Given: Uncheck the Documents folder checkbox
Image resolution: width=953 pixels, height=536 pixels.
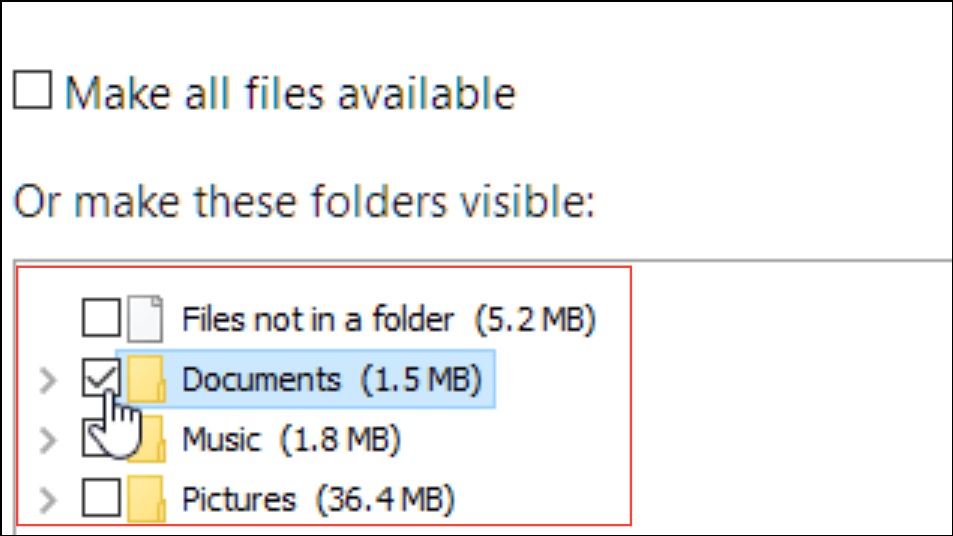Looking at the screenshot, I should [x=101, y=377].
